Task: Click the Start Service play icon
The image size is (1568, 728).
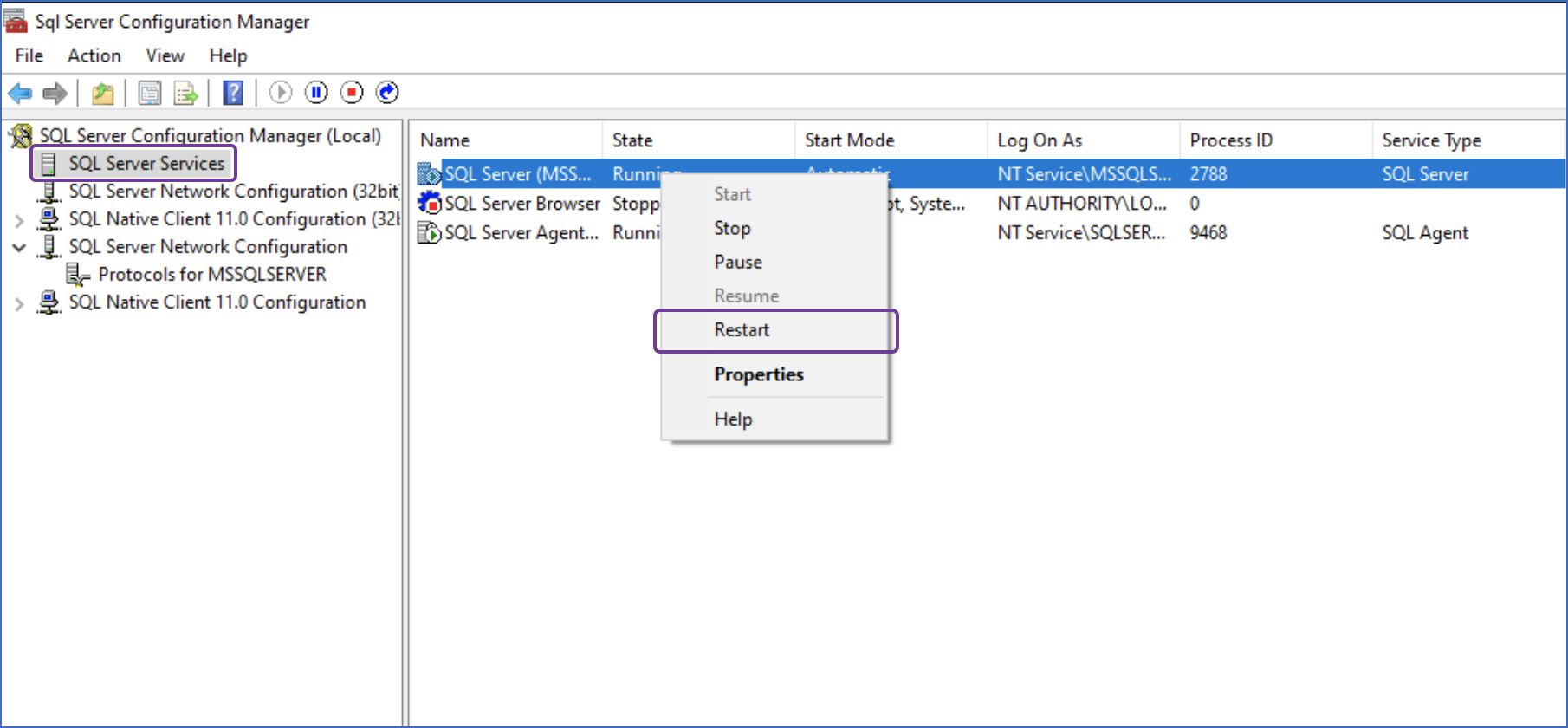Action: coord(281,92)
